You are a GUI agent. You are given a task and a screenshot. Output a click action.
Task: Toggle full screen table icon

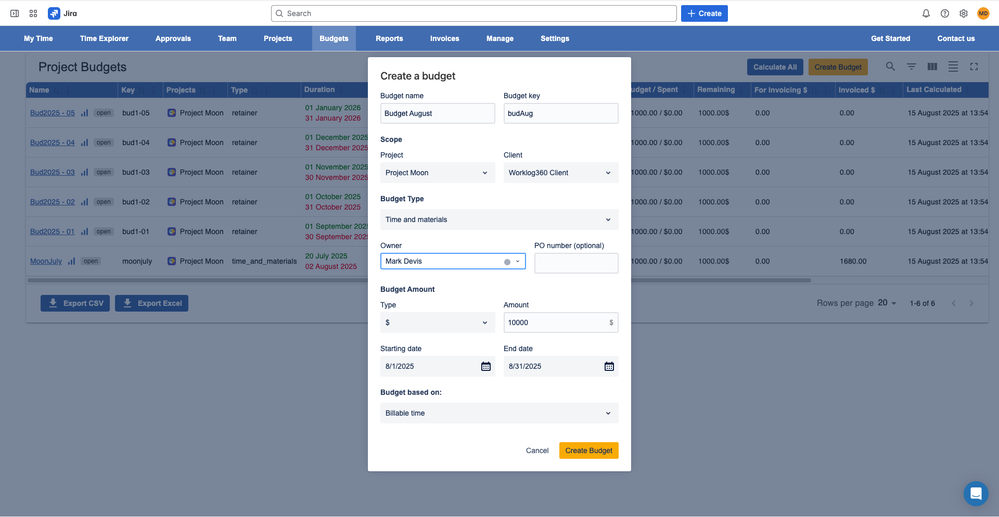point(974,66)
